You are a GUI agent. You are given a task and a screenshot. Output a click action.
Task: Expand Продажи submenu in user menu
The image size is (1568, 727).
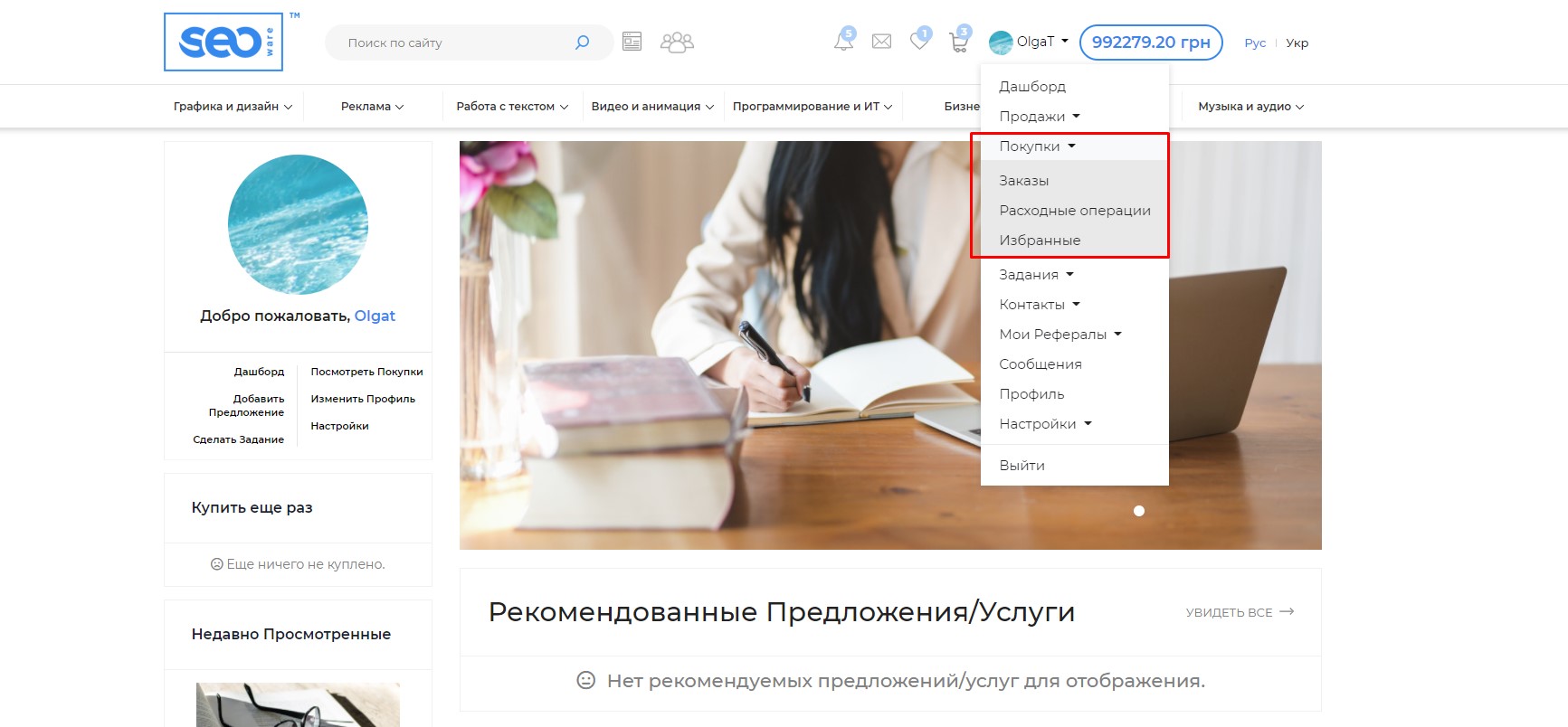[1039, 117]
